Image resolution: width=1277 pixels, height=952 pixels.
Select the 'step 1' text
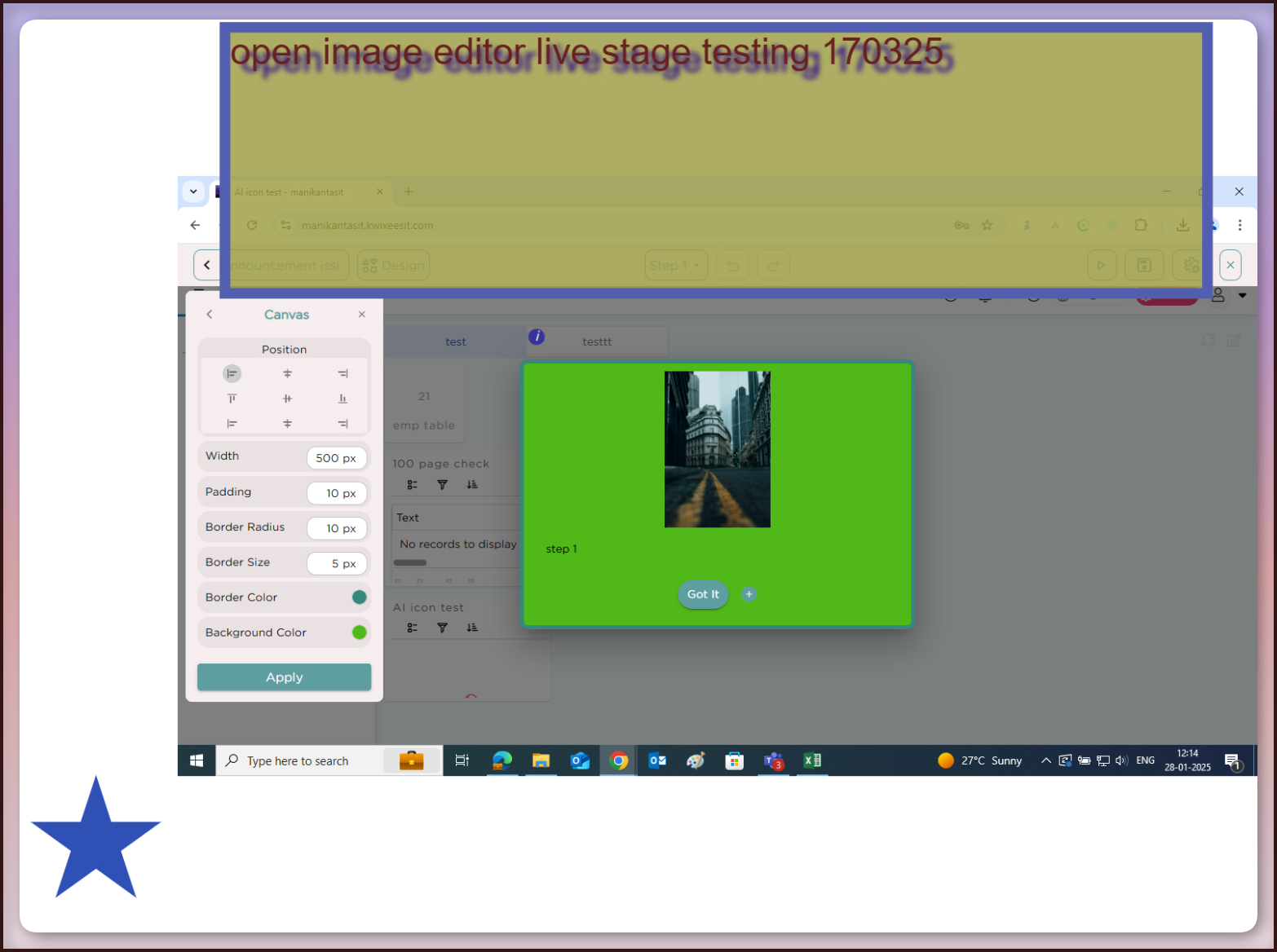[x=561, y=549]
